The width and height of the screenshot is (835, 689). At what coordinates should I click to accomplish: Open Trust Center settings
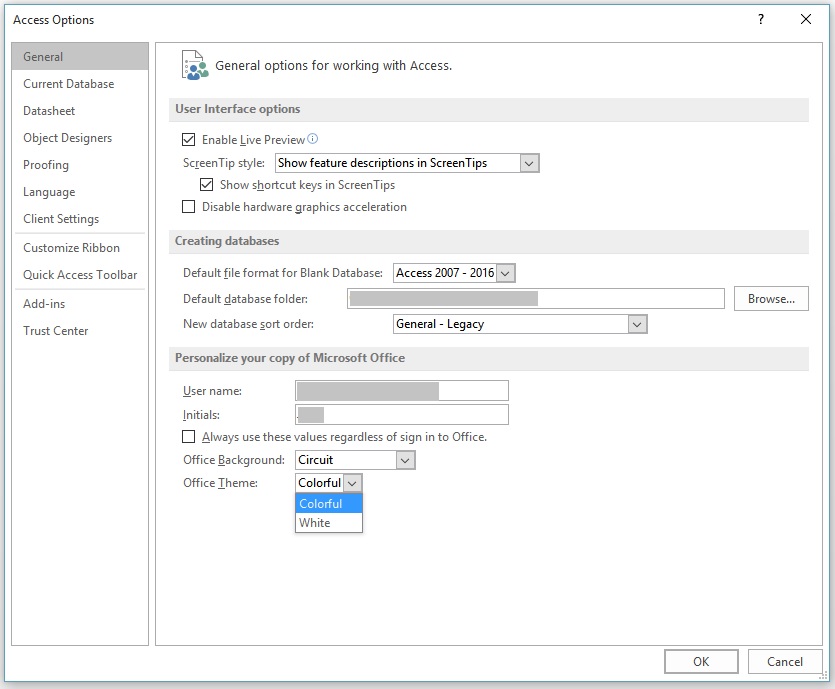80,331
